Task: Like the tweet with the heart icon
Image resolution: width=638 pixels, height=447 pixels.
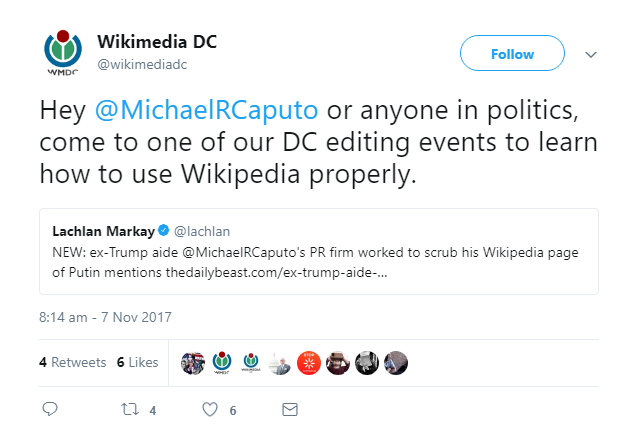Action: point(210,409)
